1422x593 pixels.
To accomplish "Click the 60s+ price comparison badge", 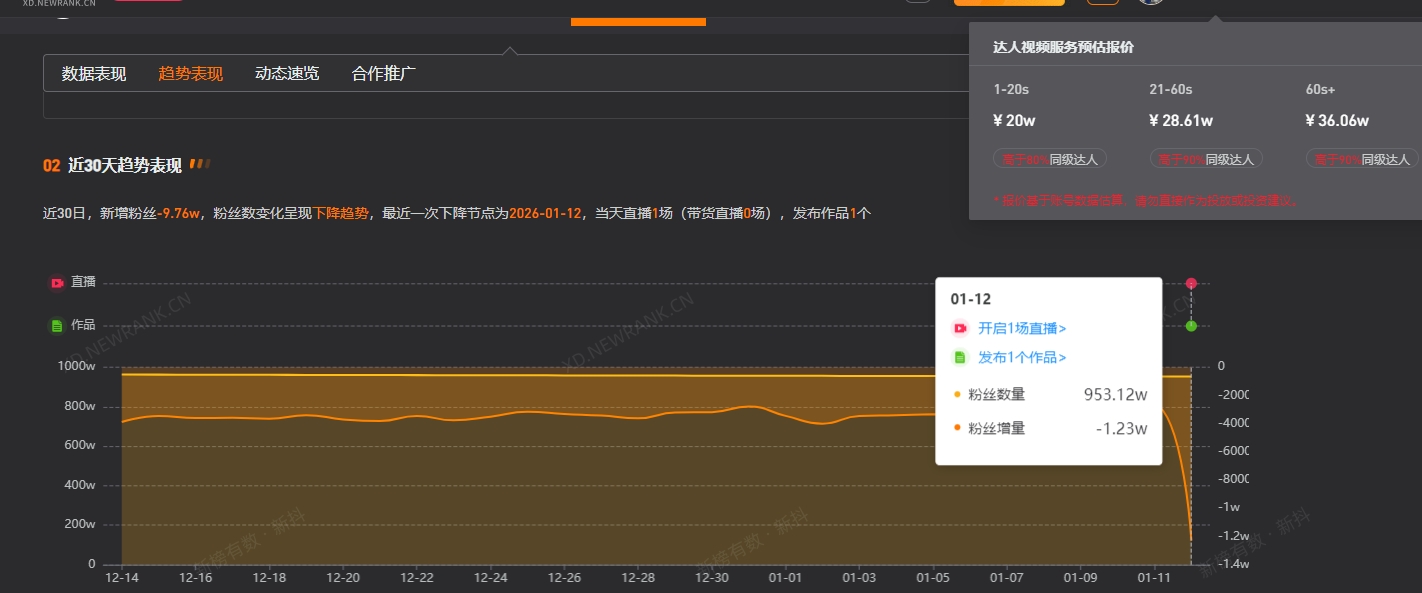I will [x=1362, y=159].
